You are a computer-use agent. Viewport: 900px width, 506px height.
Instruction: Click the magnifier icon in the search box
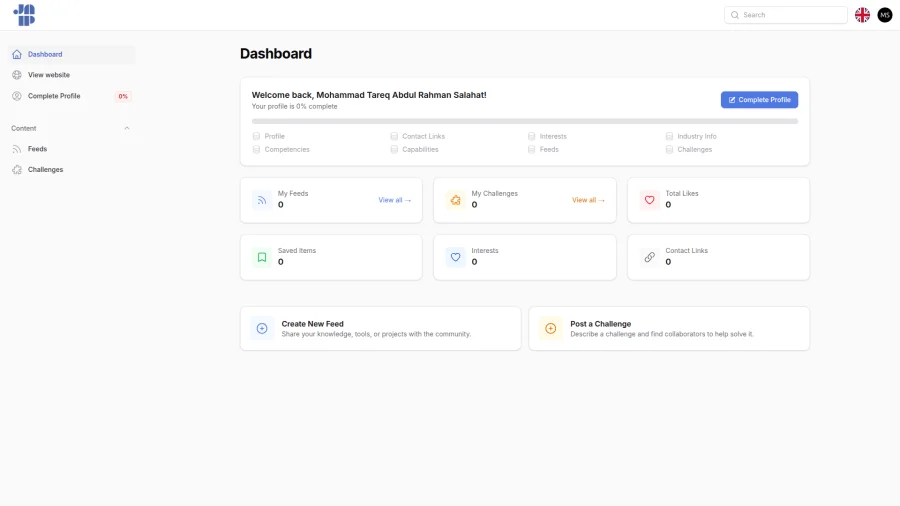point(735,15)
